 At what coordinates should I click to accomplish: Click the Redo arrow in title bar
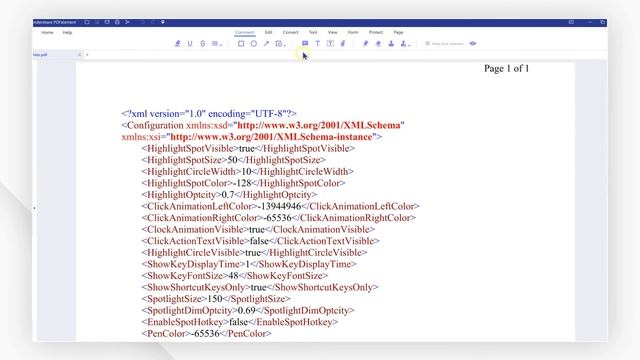(x=153, y=22)
